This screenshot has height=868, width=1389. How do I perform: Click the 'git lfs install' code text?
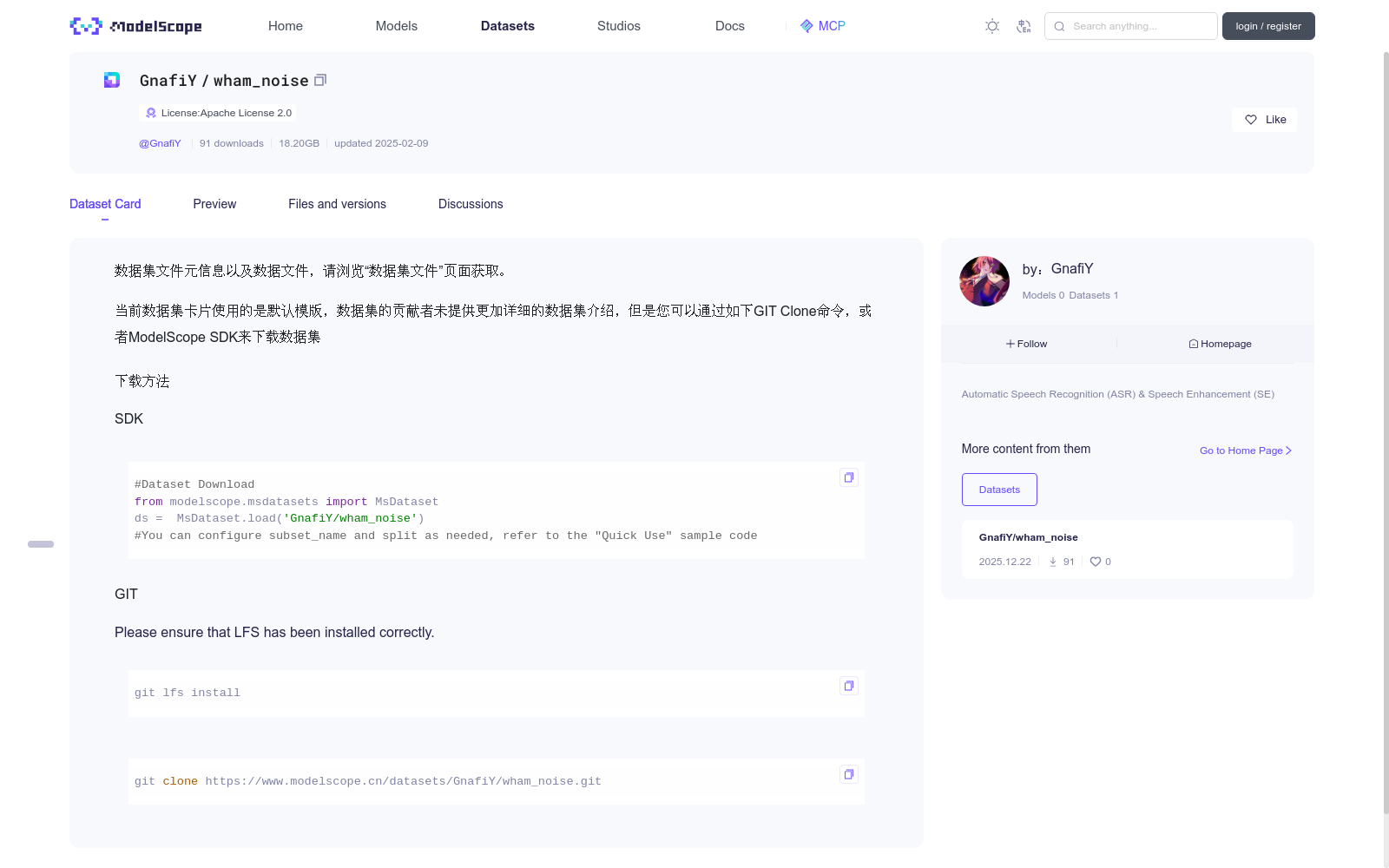coord(188,693)
